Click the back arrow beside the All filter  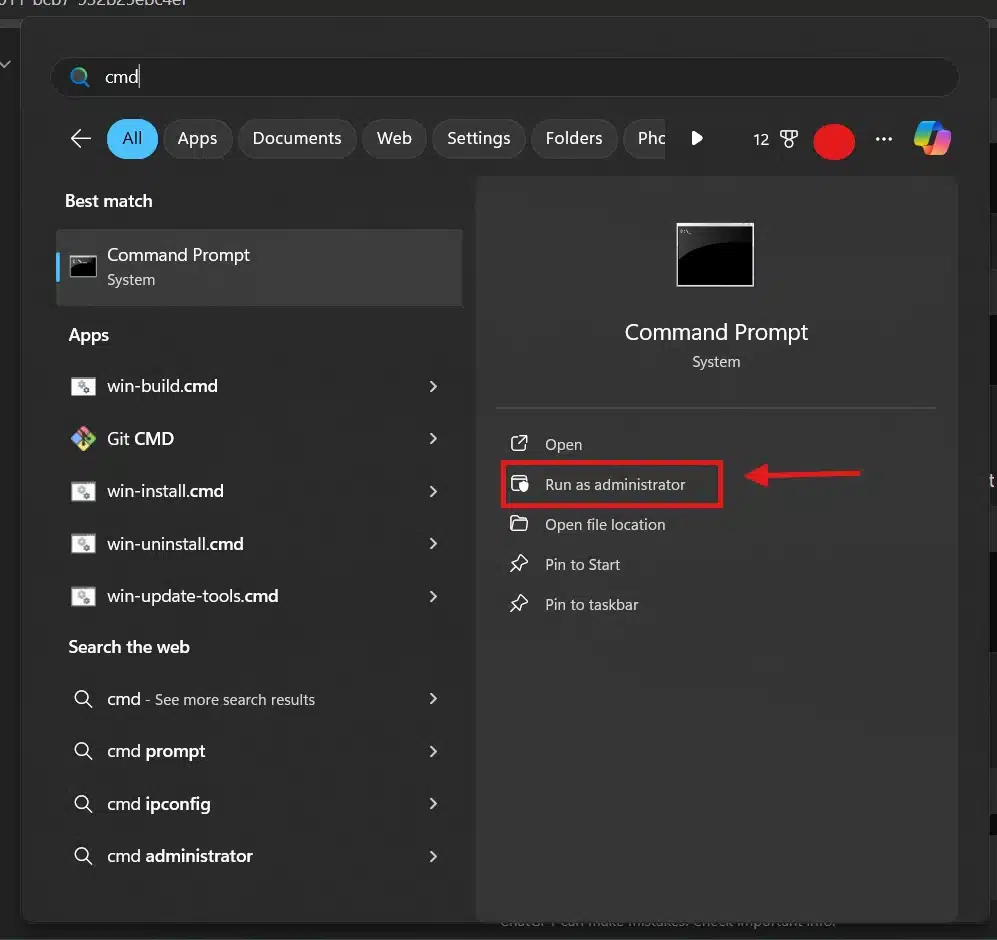[x=81, y=138]
